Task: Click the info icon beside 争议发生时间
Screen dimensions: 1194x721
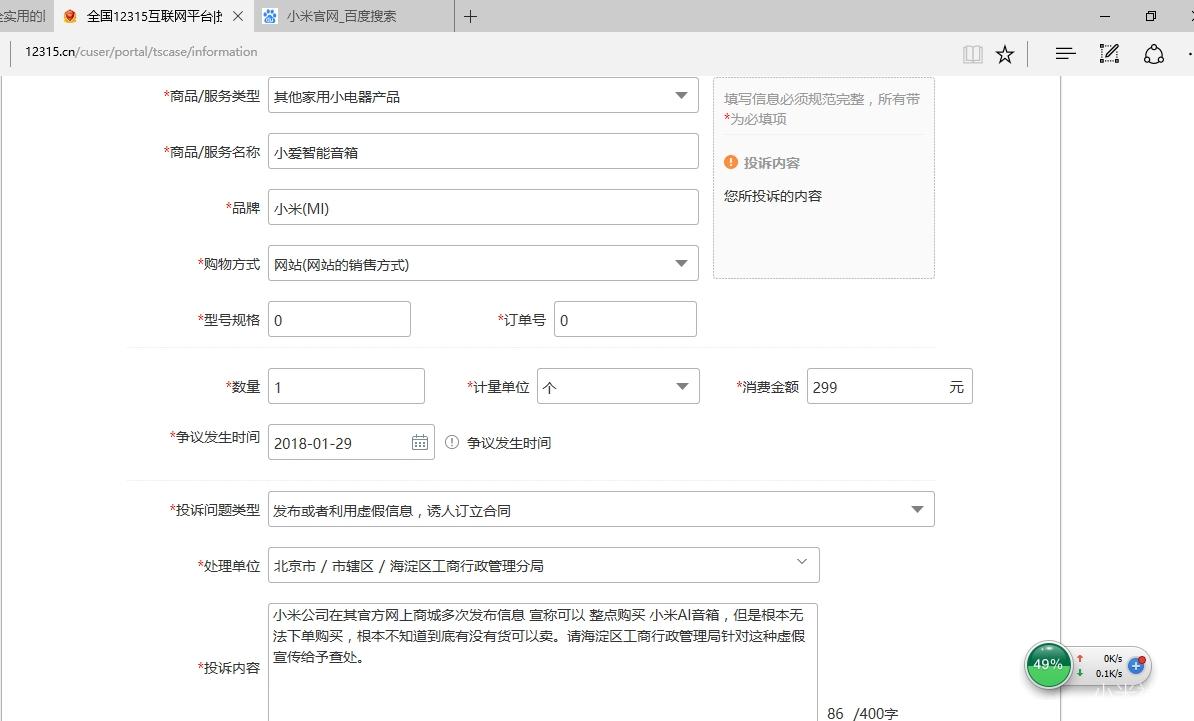Action: pyautogui.click(x=451, y=442)
